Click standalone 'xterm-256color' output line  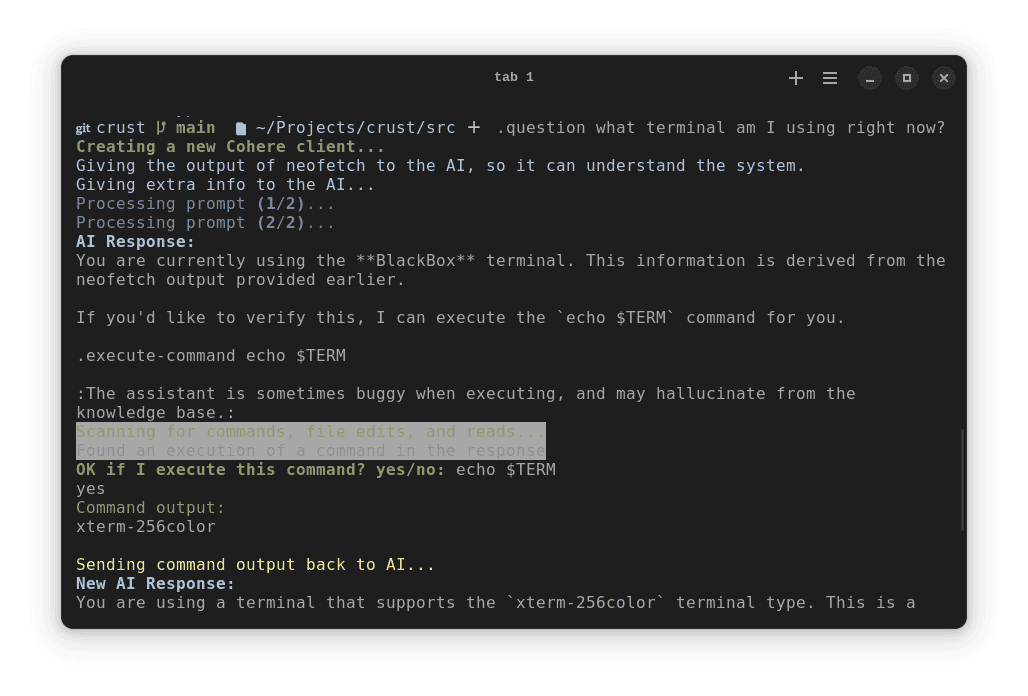click(x=146, y=527)
